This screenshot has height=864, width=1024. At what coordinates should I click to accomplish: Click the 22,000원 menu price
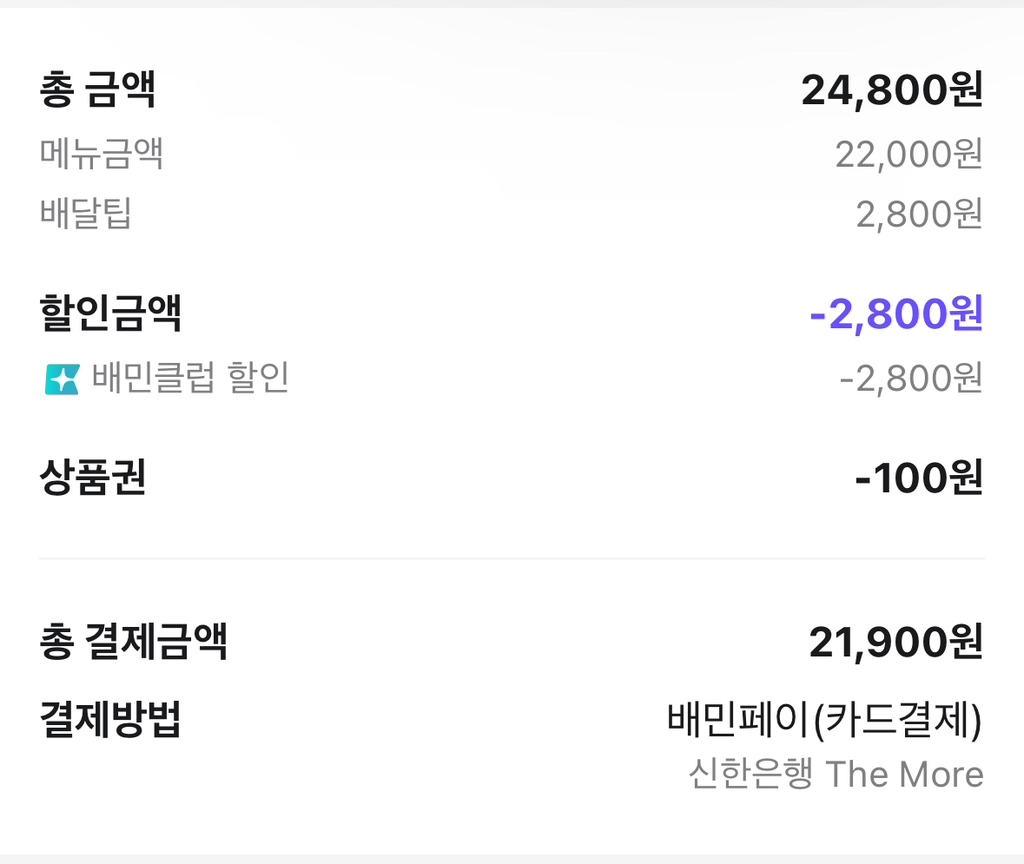pos(908,154)
